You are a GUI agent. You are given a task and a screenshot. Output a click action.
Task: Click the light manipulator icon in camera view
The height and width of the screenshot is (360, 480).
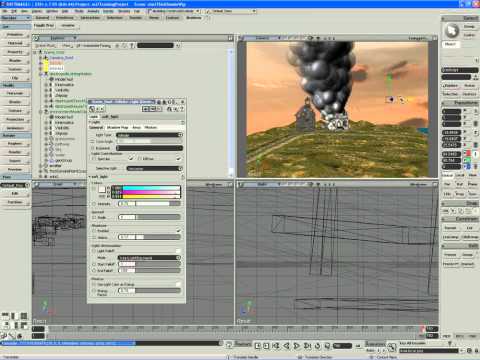[390, 99]
